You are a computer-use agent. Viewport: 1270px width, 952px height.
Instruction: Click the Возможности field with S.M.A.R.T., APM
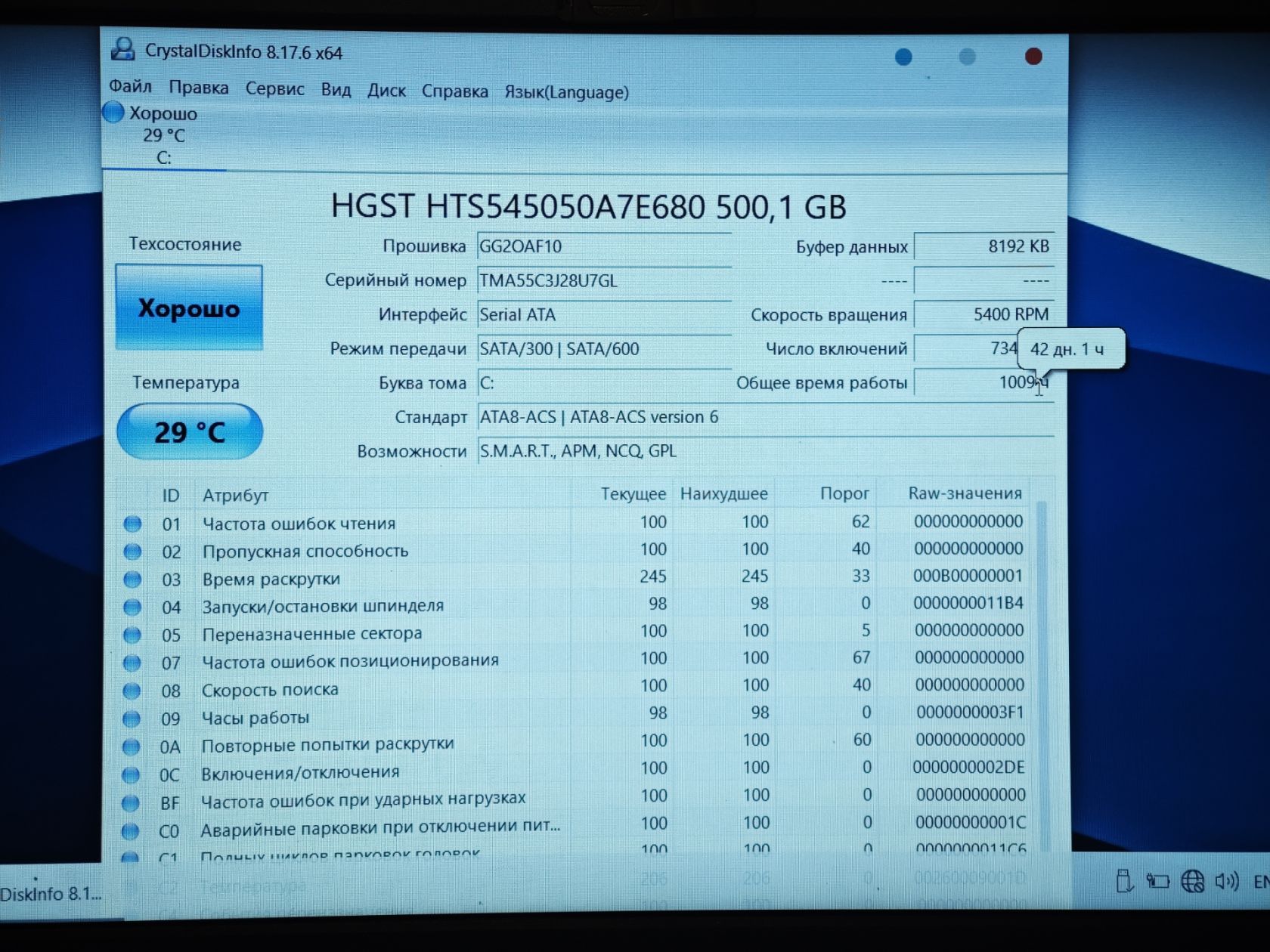[x=765, y=451]
